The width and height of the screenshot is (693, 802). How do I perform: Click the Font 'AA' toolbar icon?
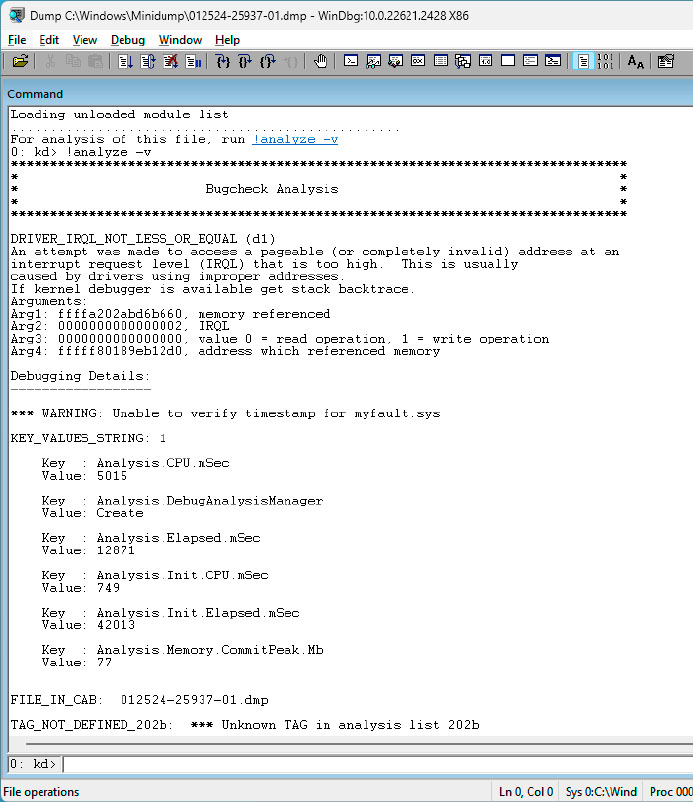pyautogui.click(x=635, y=61)
